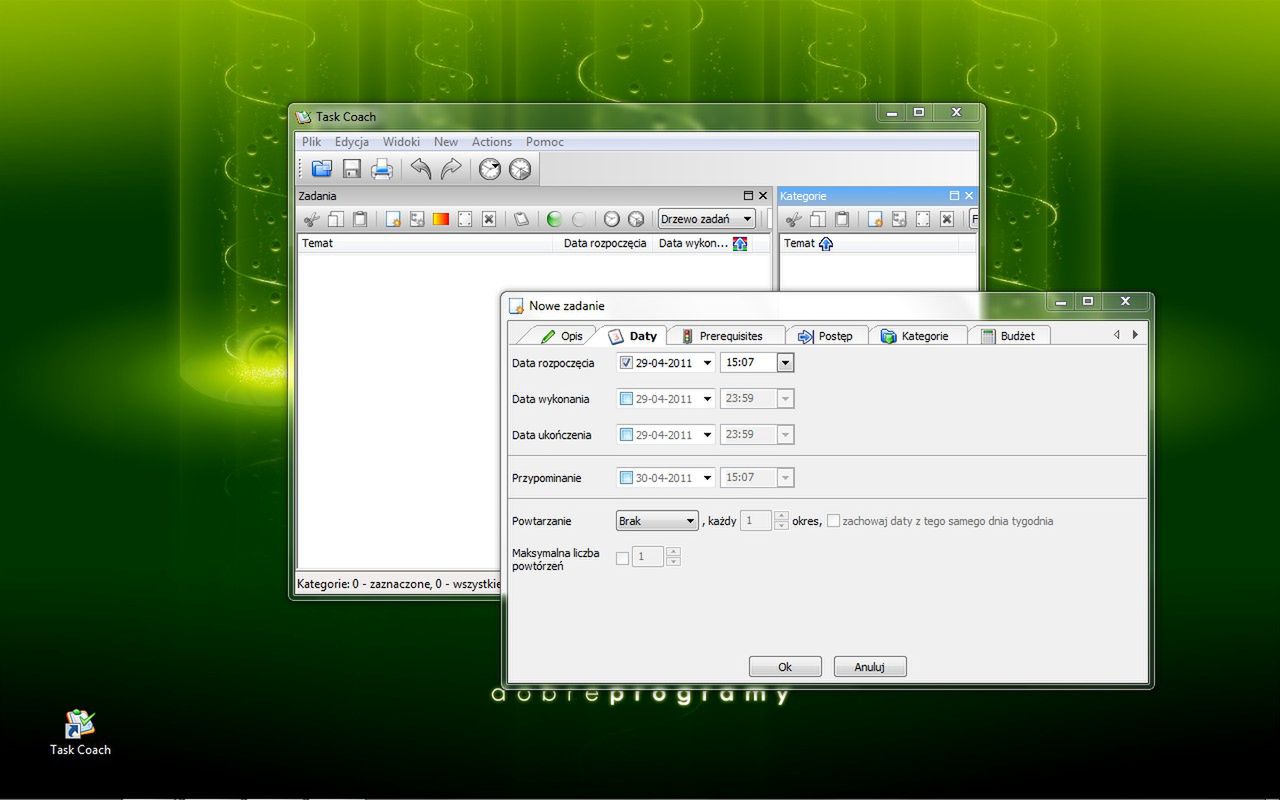Image resolution: width=1280 pixels, height=800 pixels.
Task: Start tracking clock in Zadania toolbar
Action: point(611,219)
